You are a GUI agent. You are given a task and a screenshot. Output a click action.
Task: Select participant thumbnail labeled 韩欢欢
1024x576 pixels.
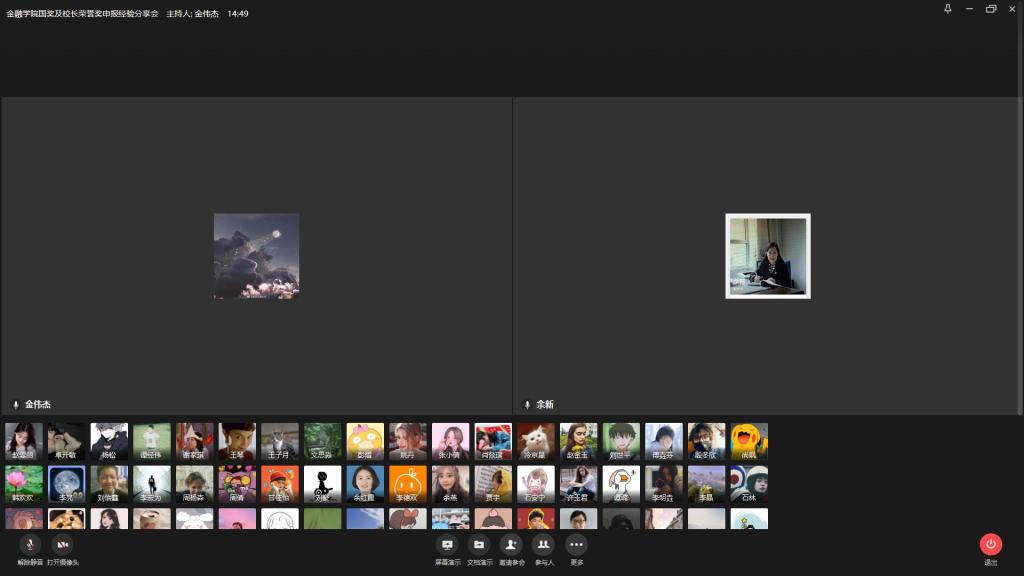[23, 484]
